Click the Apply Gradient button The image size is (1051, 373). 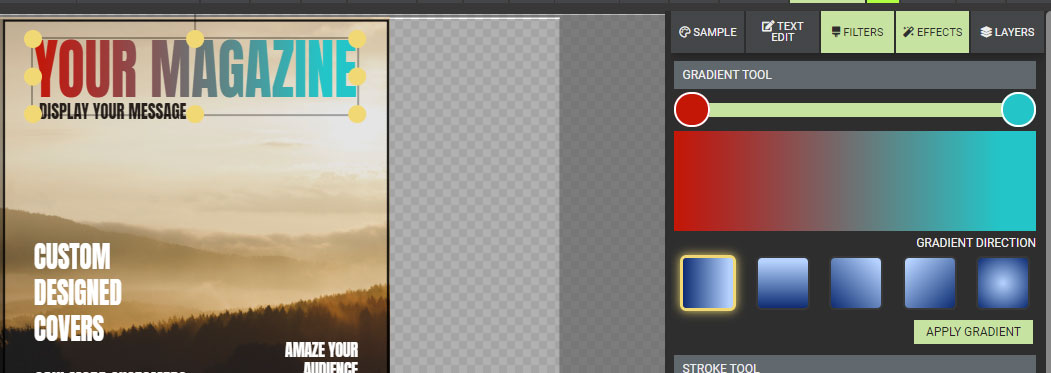click(x=973, y=332)
